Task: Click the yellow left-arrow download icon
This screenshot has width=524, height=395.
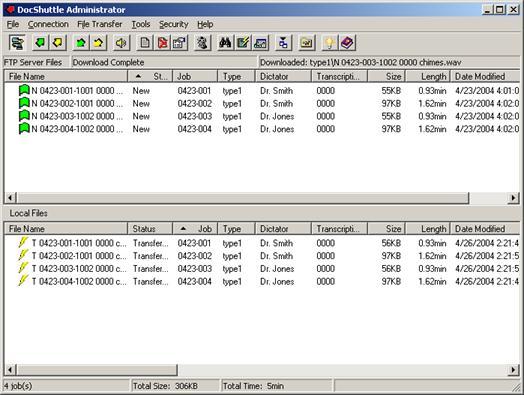Action: click(x=58, y=43)
